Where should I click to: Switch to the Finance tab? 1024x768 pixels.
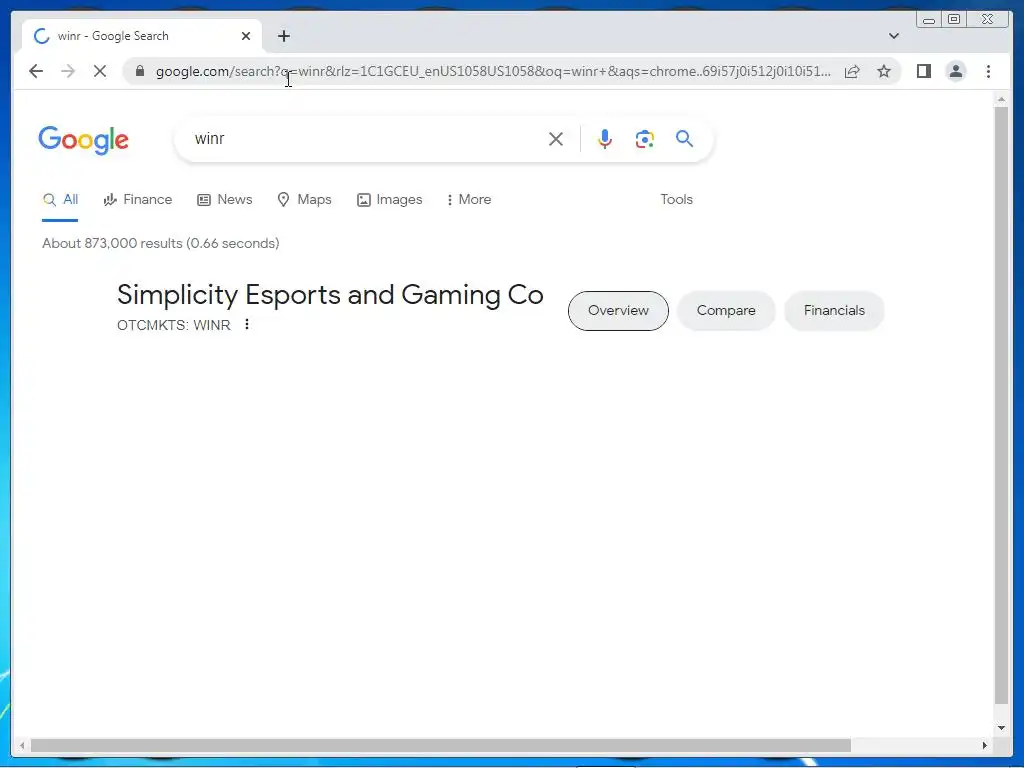[x=138, y=200]
